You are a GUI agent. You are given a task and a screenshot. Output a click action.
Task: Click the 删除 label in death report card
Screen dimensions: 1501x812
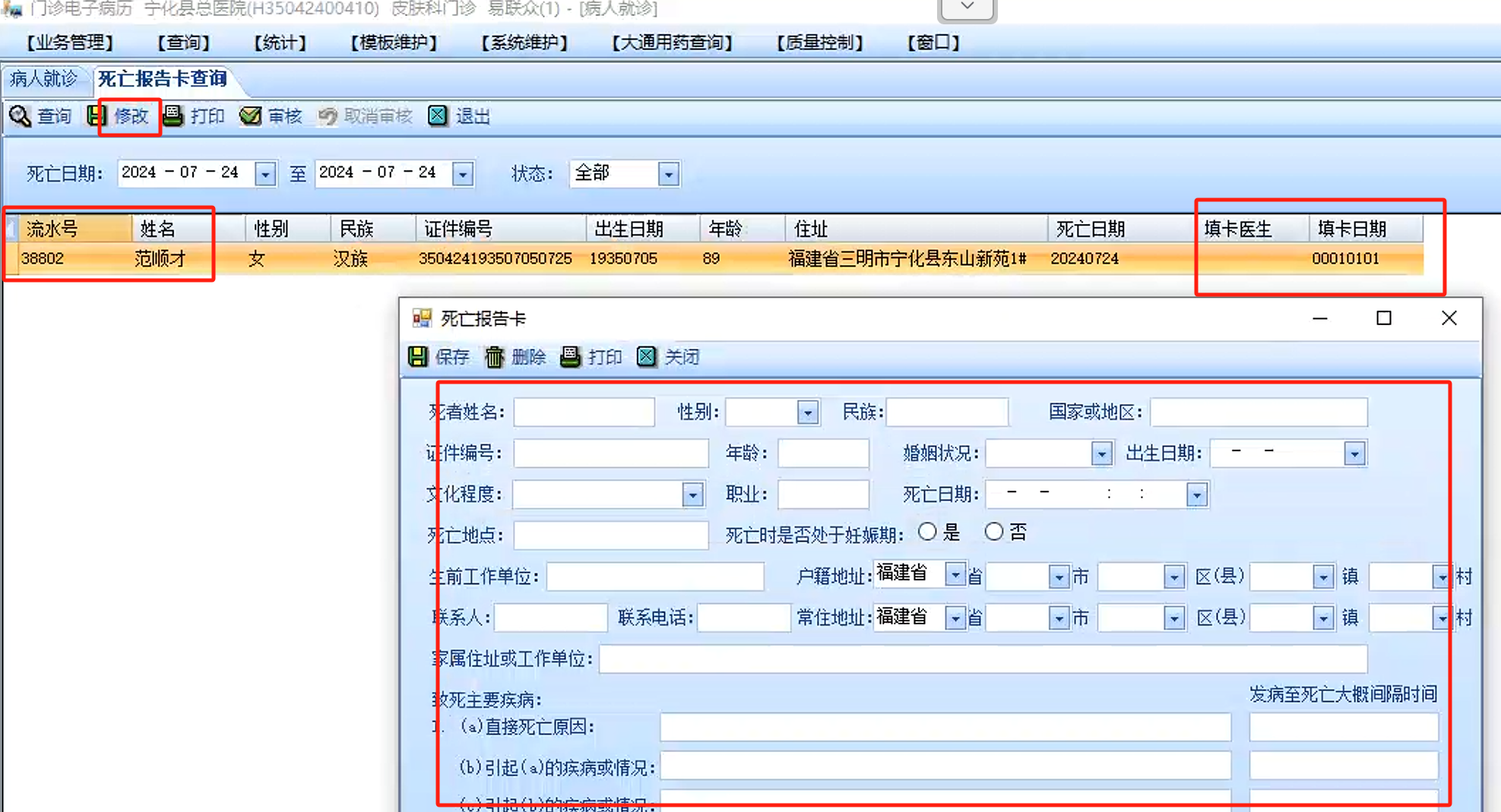pyautogui.click(x=529, y=357)
